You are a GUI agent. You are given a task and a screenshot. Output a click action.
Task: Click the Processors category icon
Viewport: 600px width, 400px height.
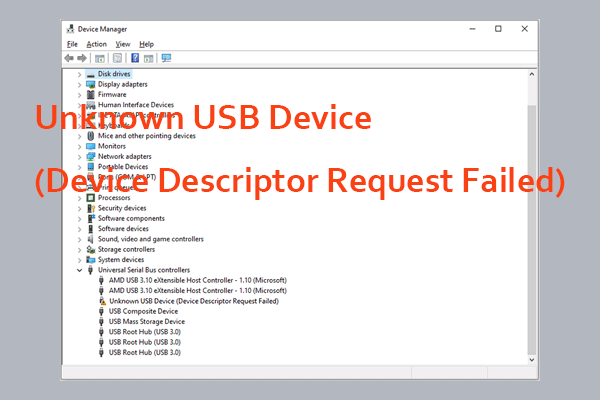pos(91,198)
